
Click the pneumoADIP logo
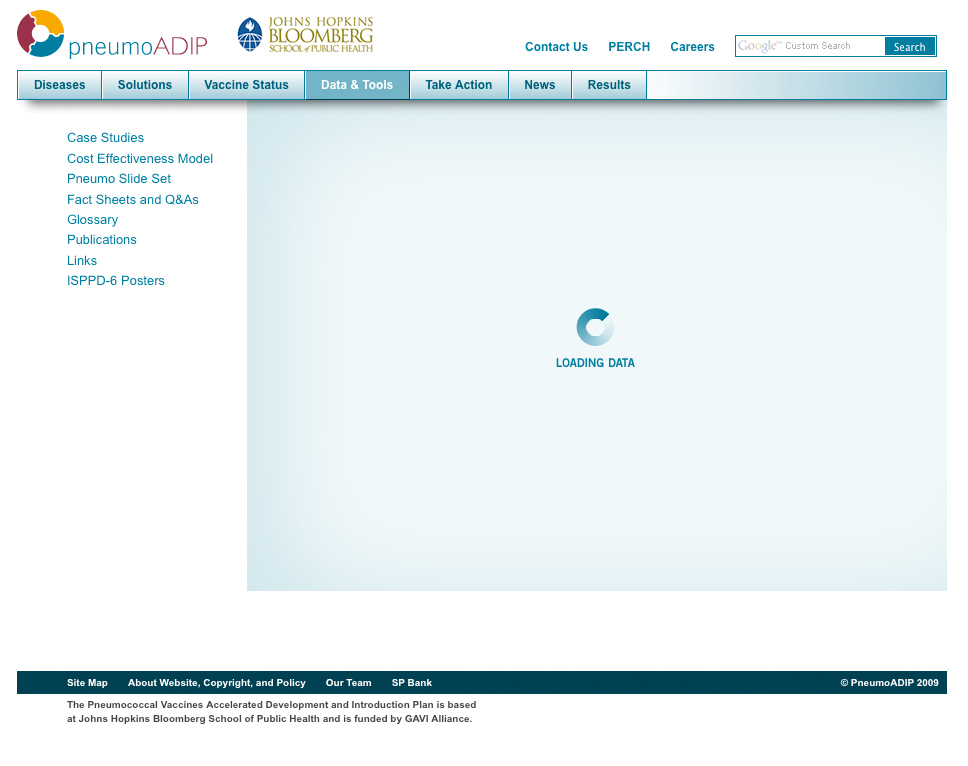111,35
